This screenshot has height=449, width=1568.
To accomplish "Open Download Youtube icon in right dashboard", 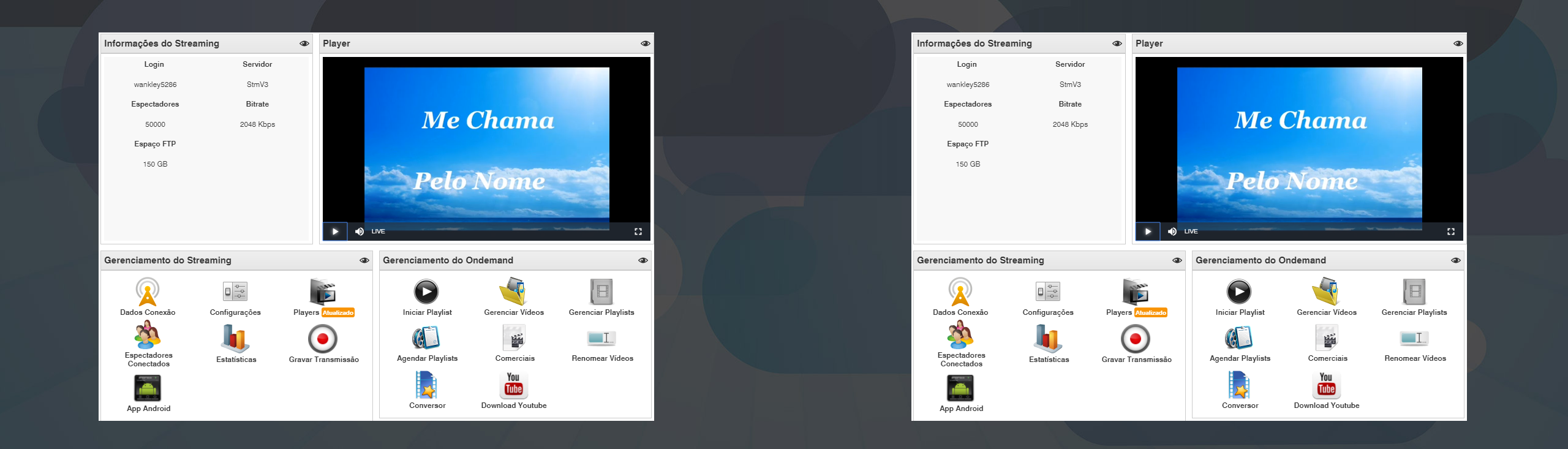I will click(x=1326, y=385).
